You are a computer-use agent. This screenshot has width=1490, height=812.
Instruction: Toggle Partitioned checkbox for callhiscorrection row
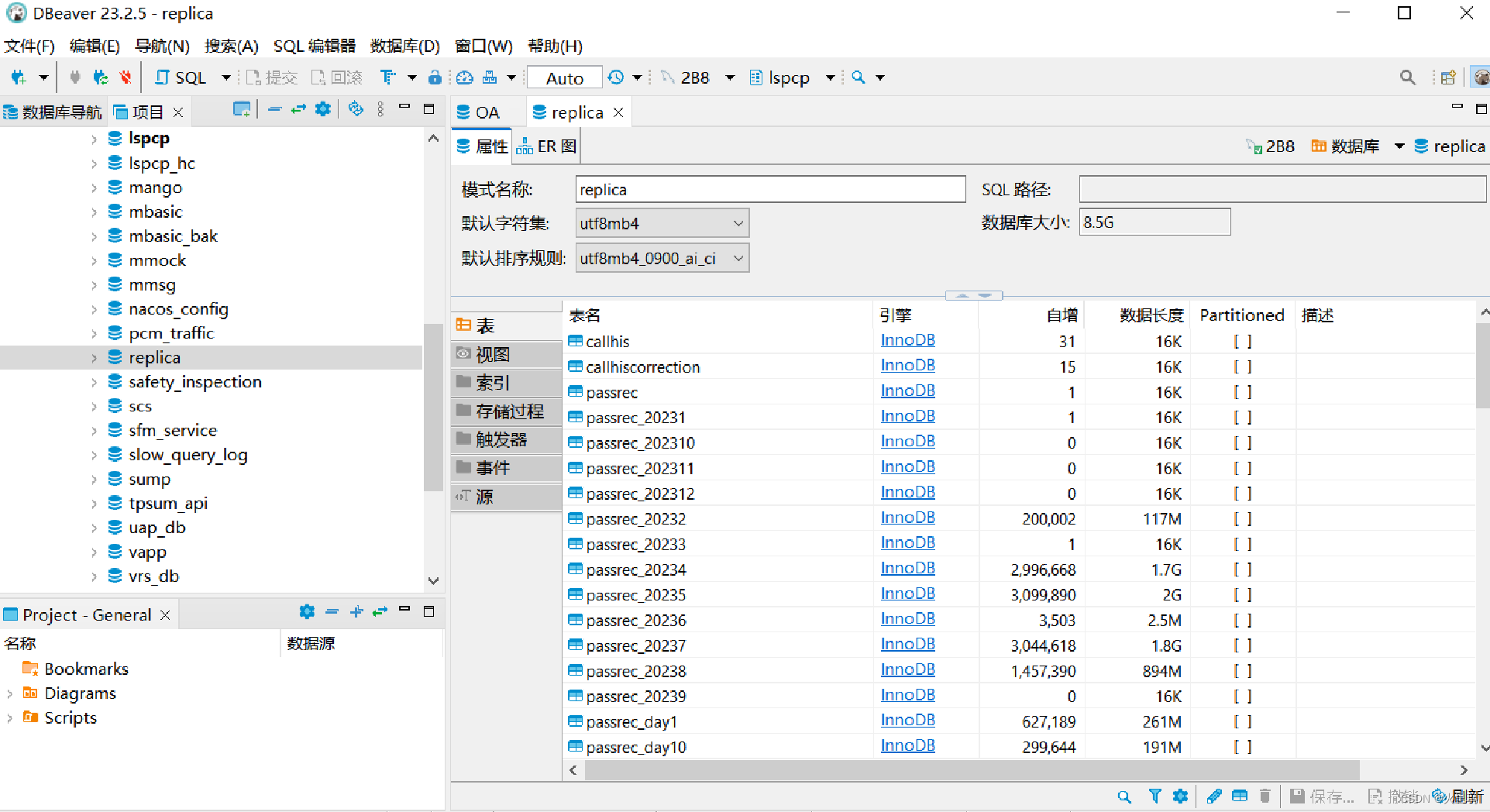(1243, 367)
